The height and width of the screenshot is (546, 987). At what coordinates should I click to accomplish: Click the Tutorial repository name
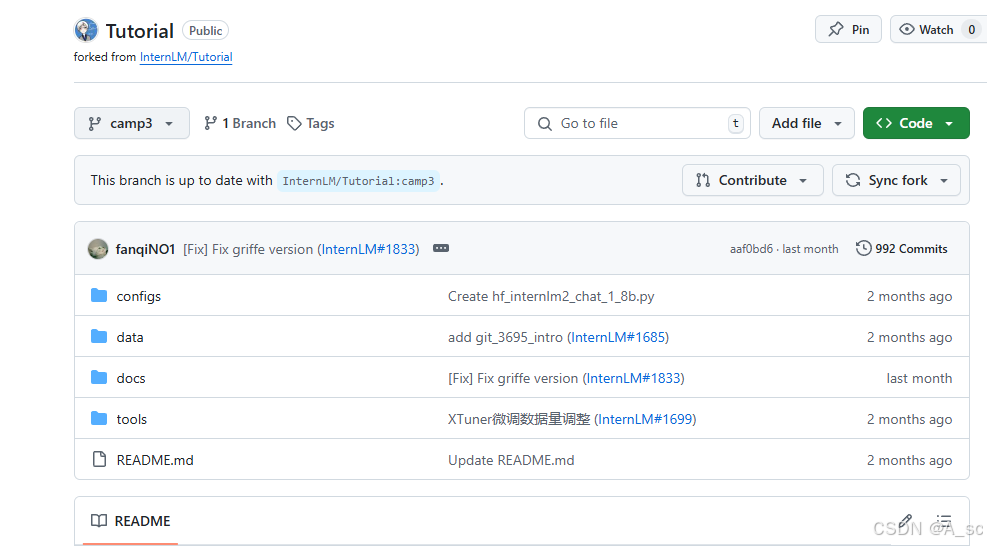[x=139, y=31]
